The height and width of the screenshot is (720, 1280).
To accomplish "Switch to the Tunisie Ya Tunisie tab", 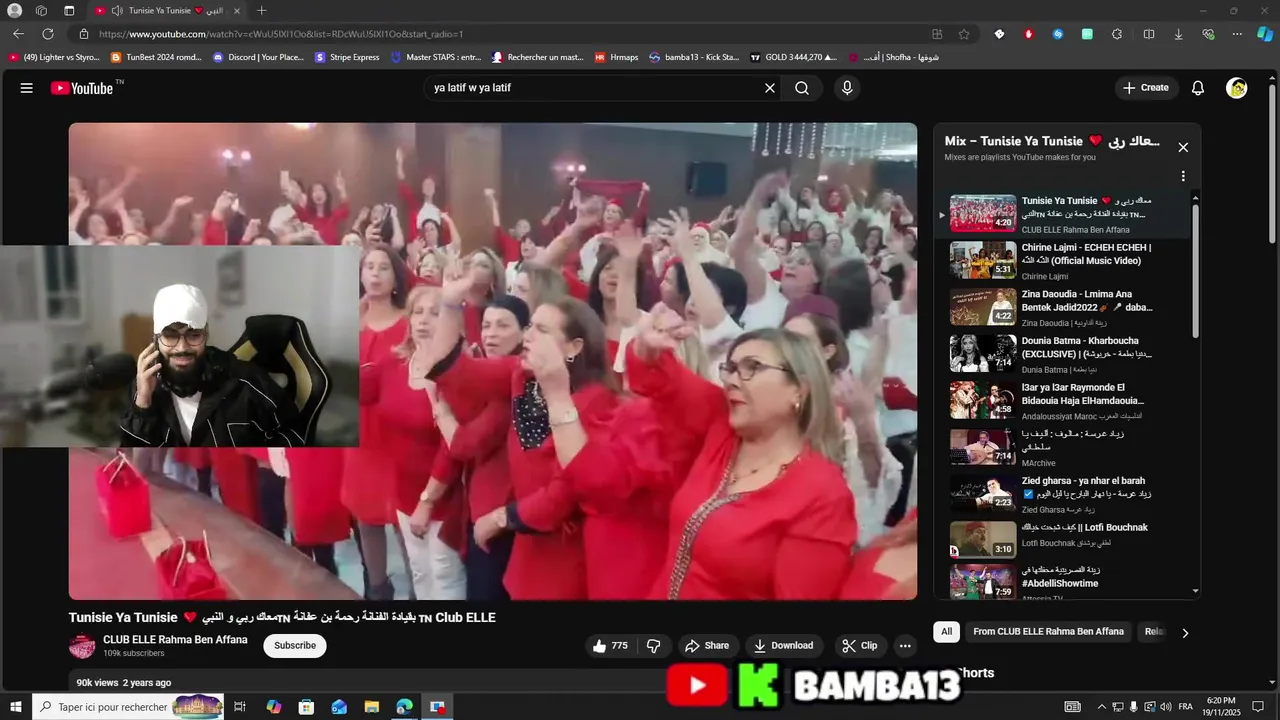I will [165, 11].
